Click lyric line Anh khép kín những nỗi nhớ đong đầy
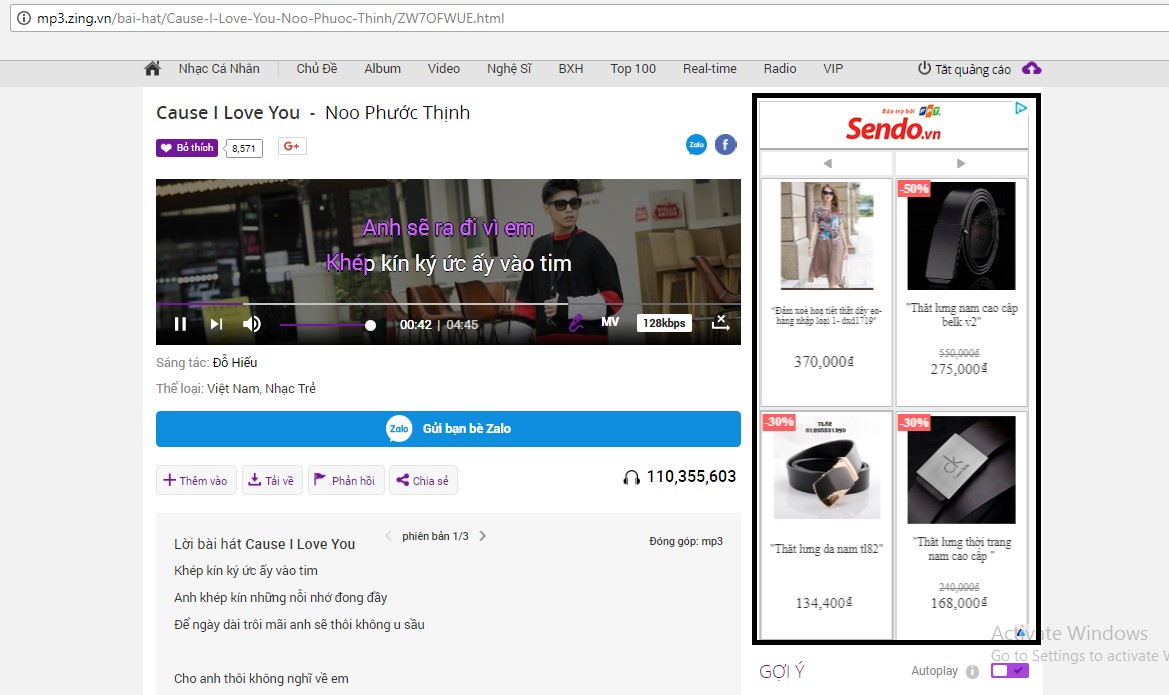 [x=280, y=597]
